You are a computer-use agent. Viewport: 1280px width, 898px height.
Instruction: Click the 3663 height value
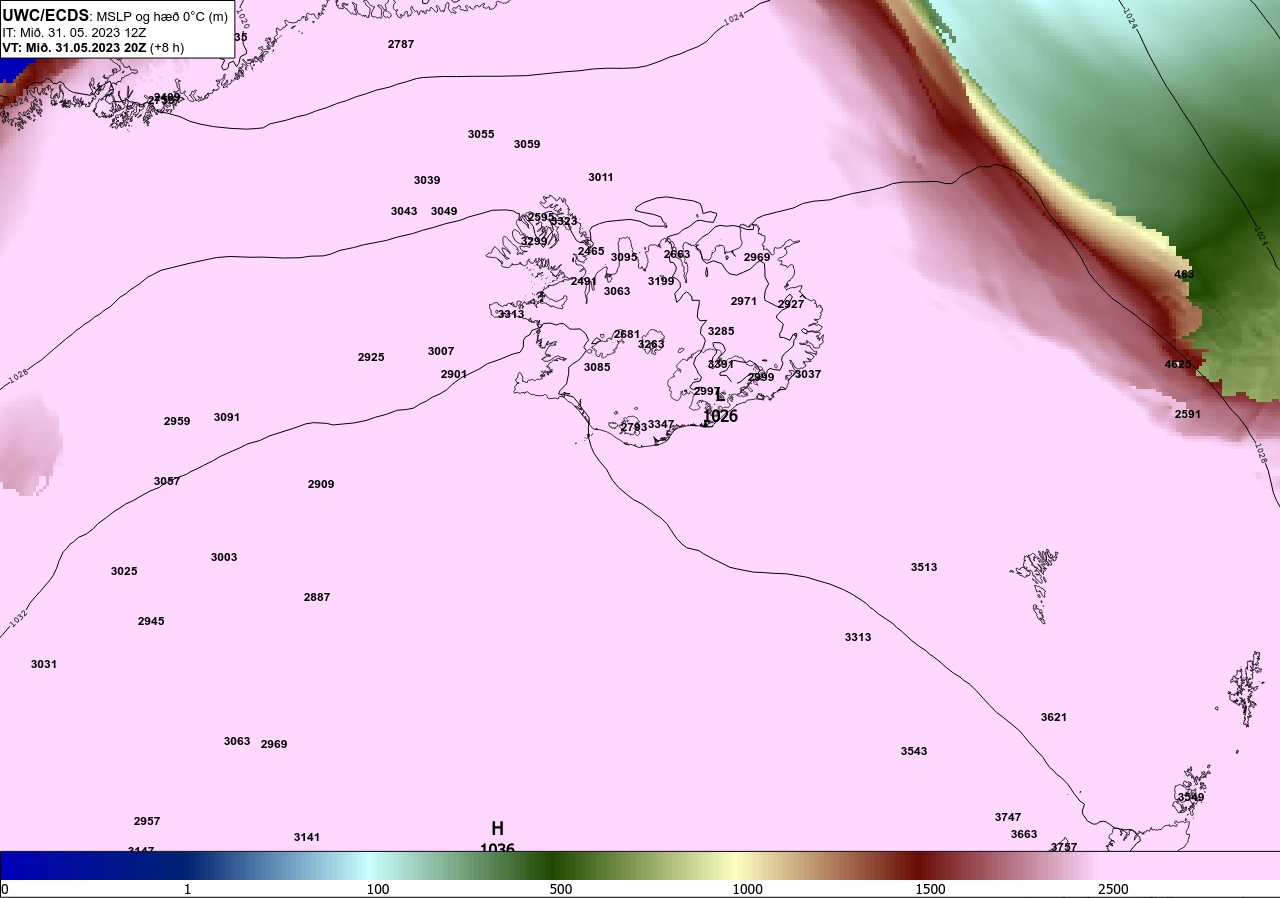click(x=1024, y=834)
